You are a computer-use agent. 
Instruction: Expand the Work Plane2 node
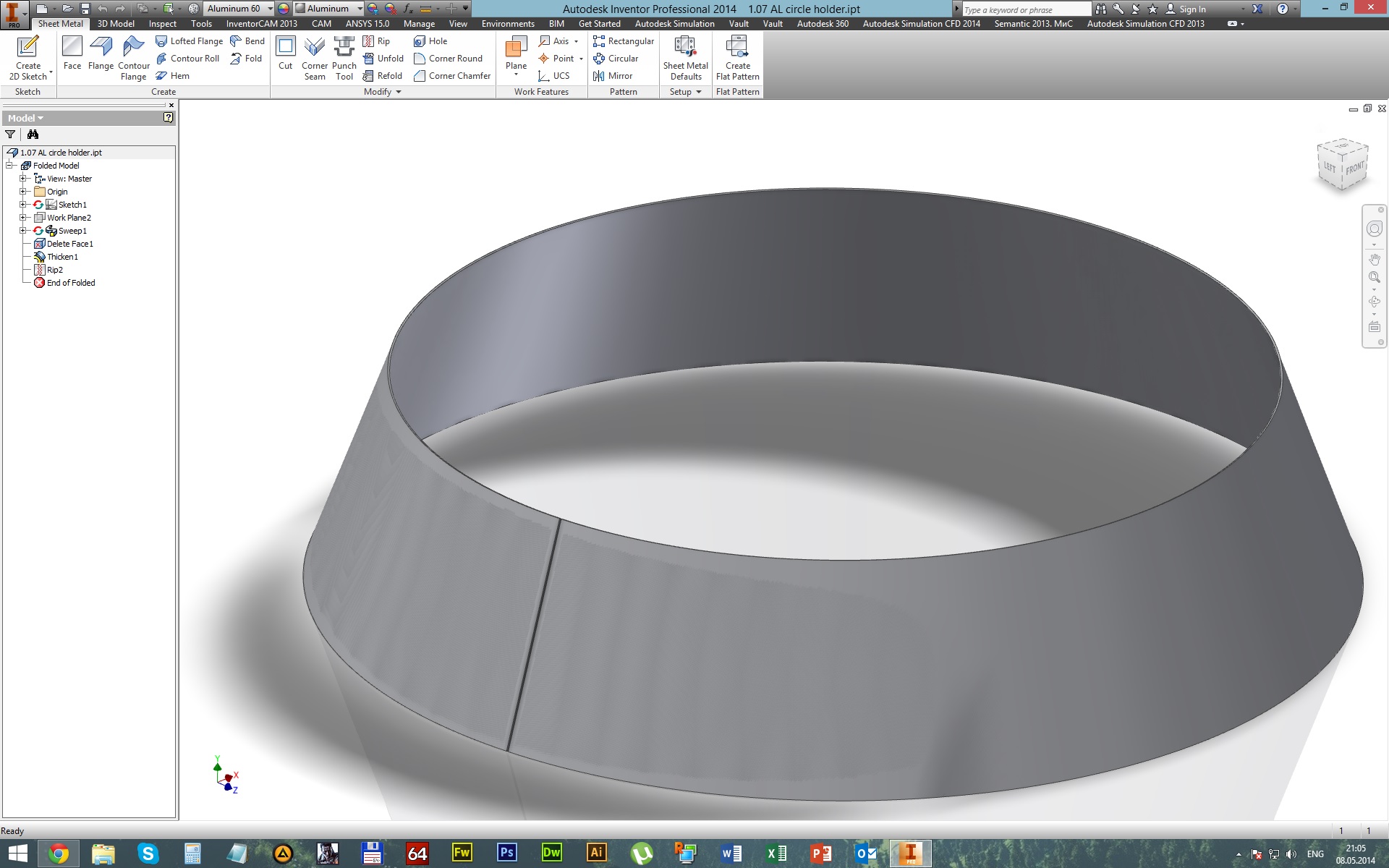point(23,218)
